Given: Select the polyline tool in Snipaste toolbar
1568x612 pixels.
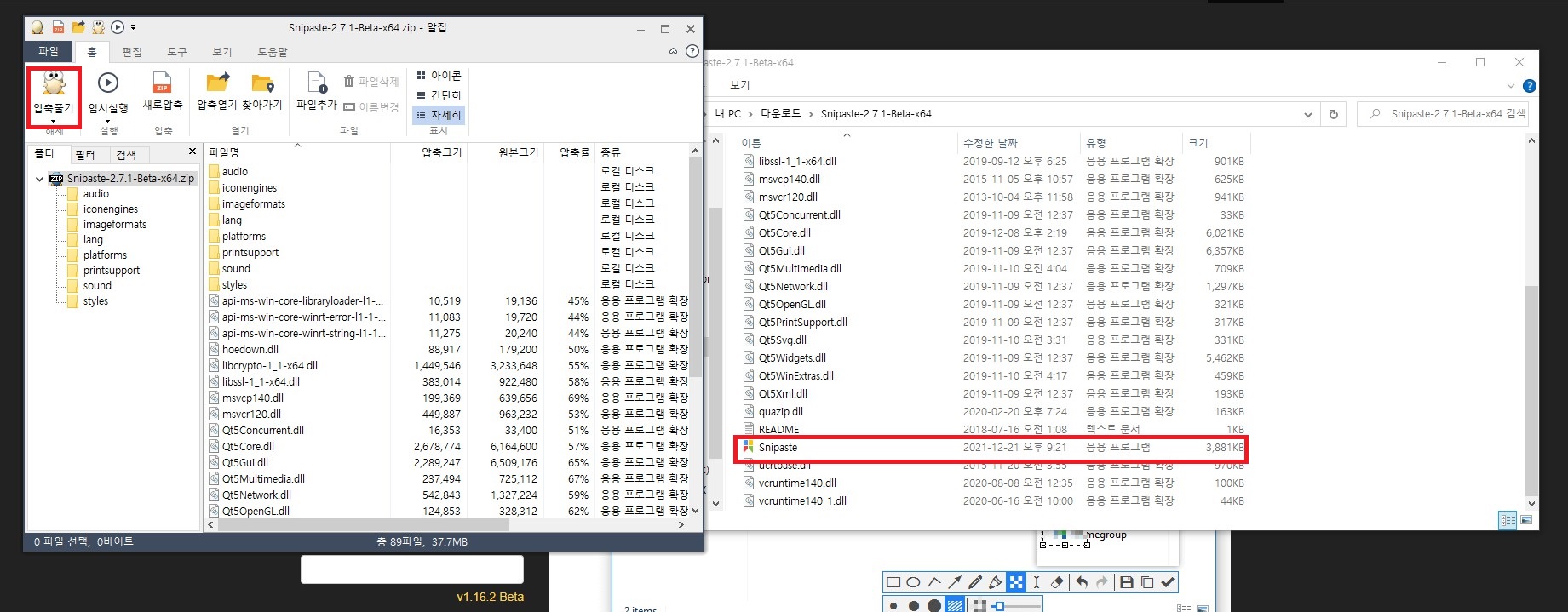Looking at the screenshot, I should (x=934, y=582).
